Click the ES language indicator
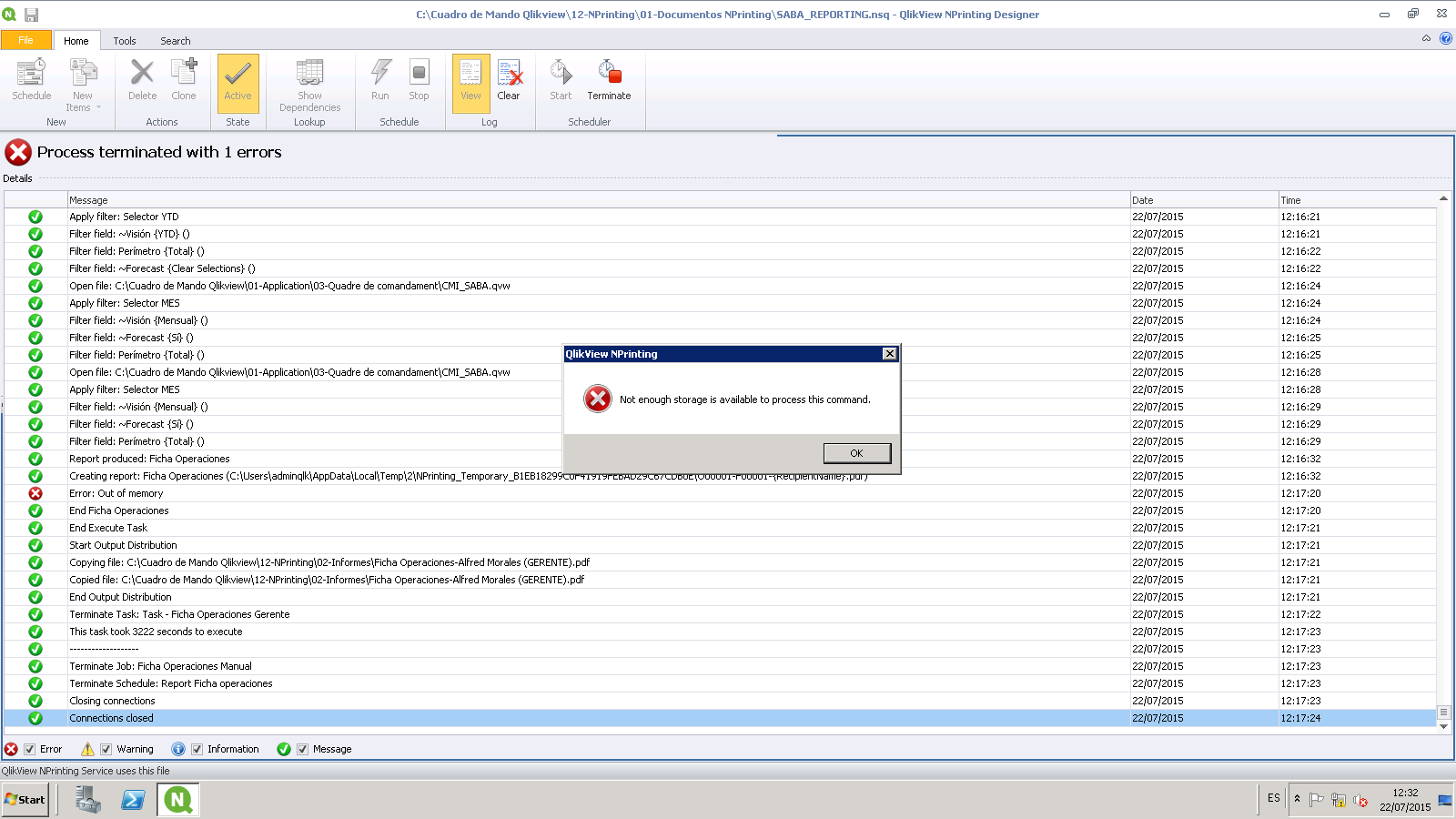This screenshot has height=819, width=1456. 1273,799
